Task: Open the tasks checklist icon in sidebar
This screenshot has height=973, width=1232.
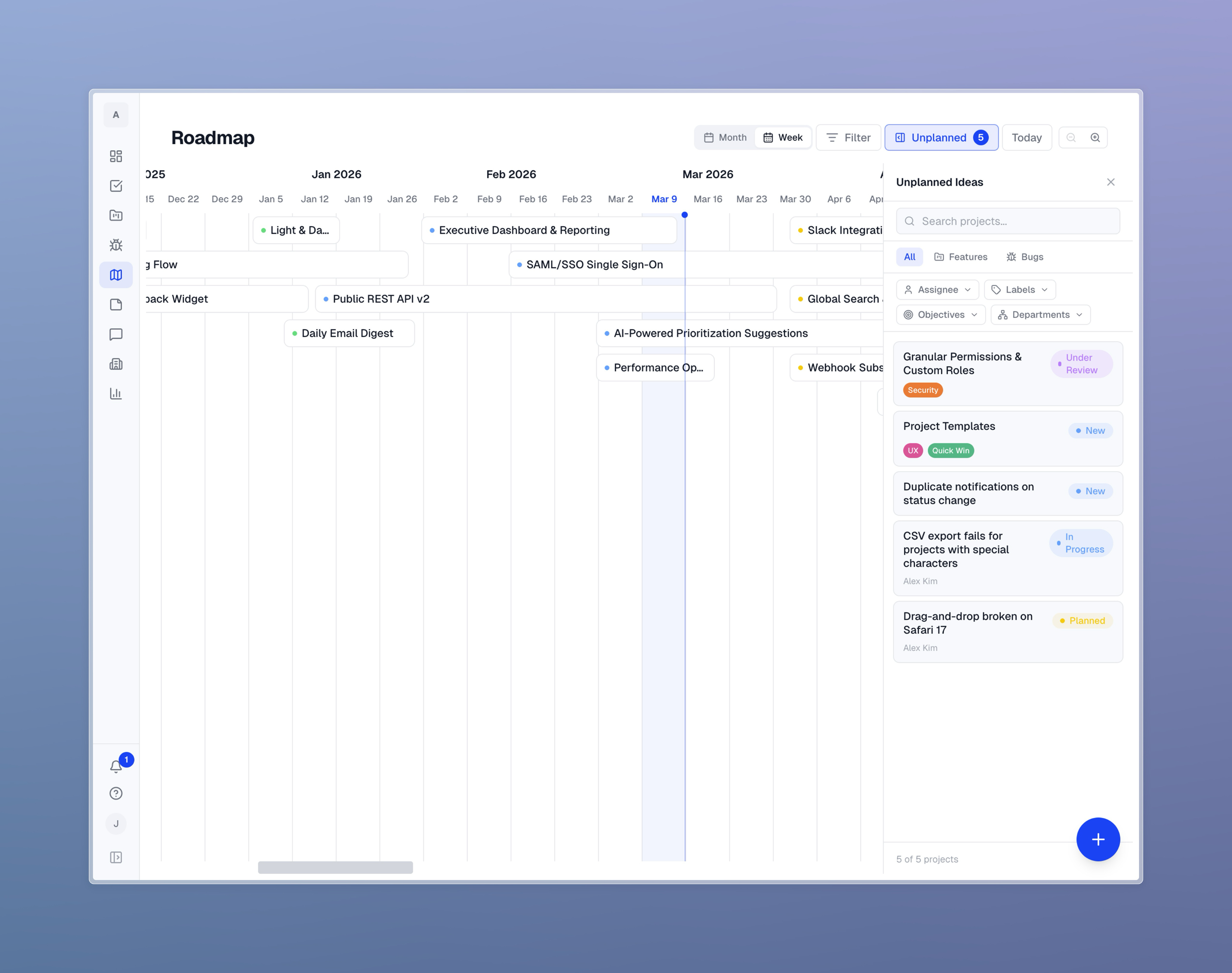Action: click(x=116, y=186)
